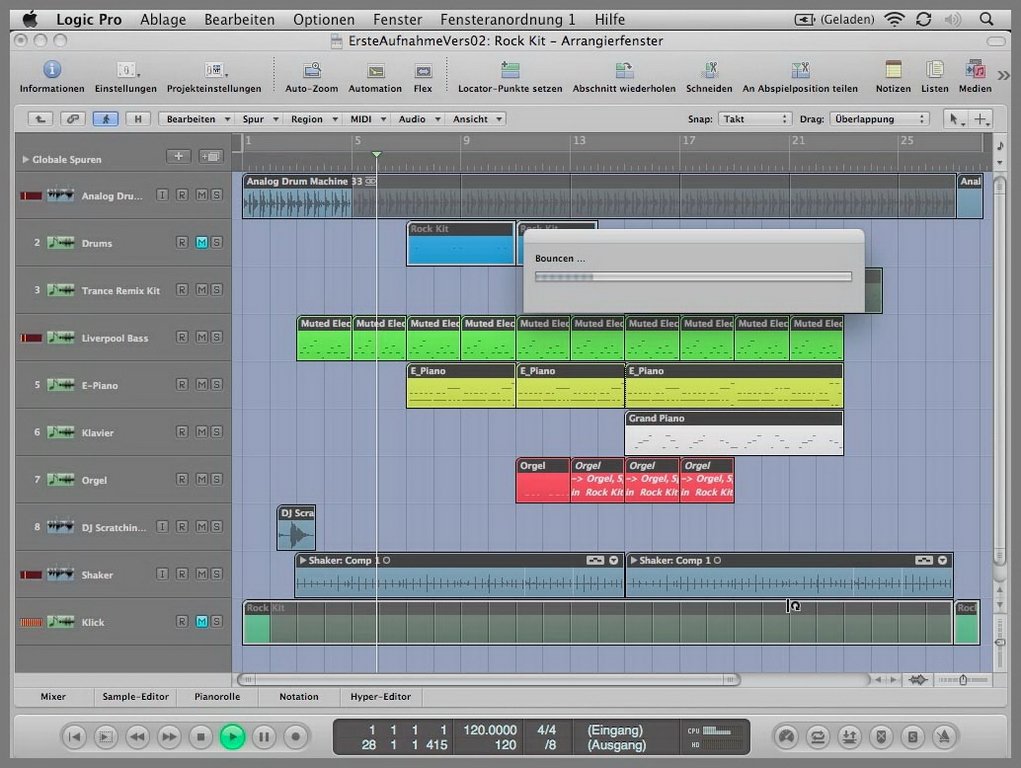Viewport: 1021px width, 768px height.
Task: Open the Spur local menu
Action: (259, 119)
